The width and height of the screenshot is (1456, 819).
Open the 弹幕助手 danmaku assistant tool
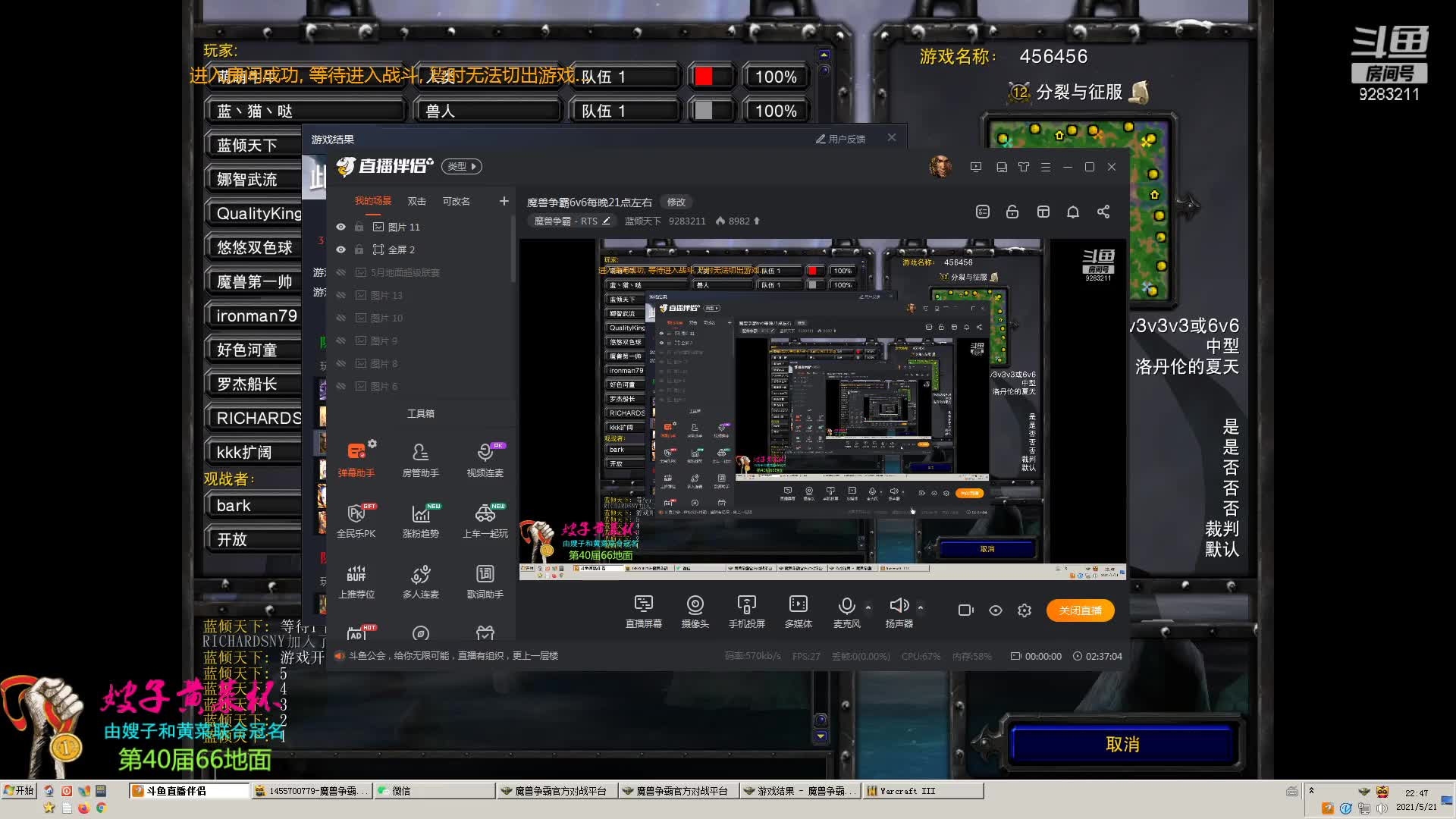coord(356,460)
